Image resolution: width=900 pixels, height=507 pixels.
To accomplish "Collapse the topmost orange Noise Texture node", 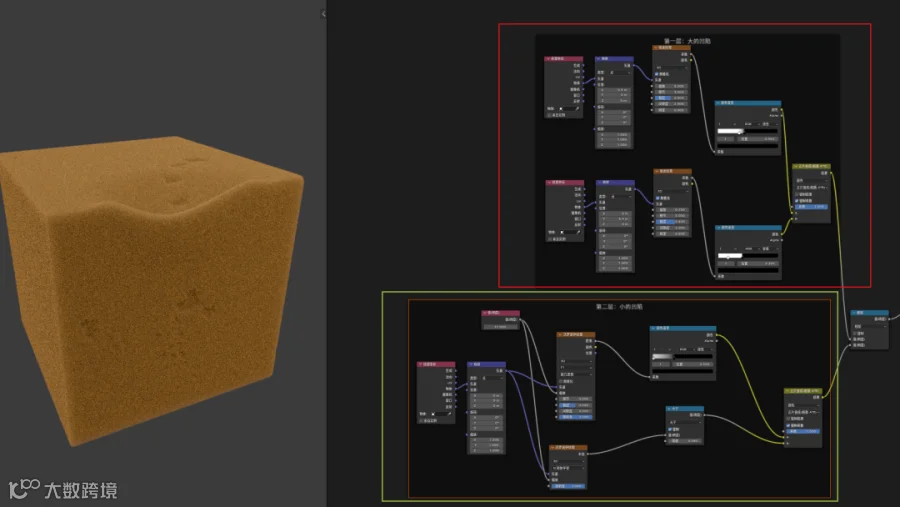I will click(x=656, y=48).
